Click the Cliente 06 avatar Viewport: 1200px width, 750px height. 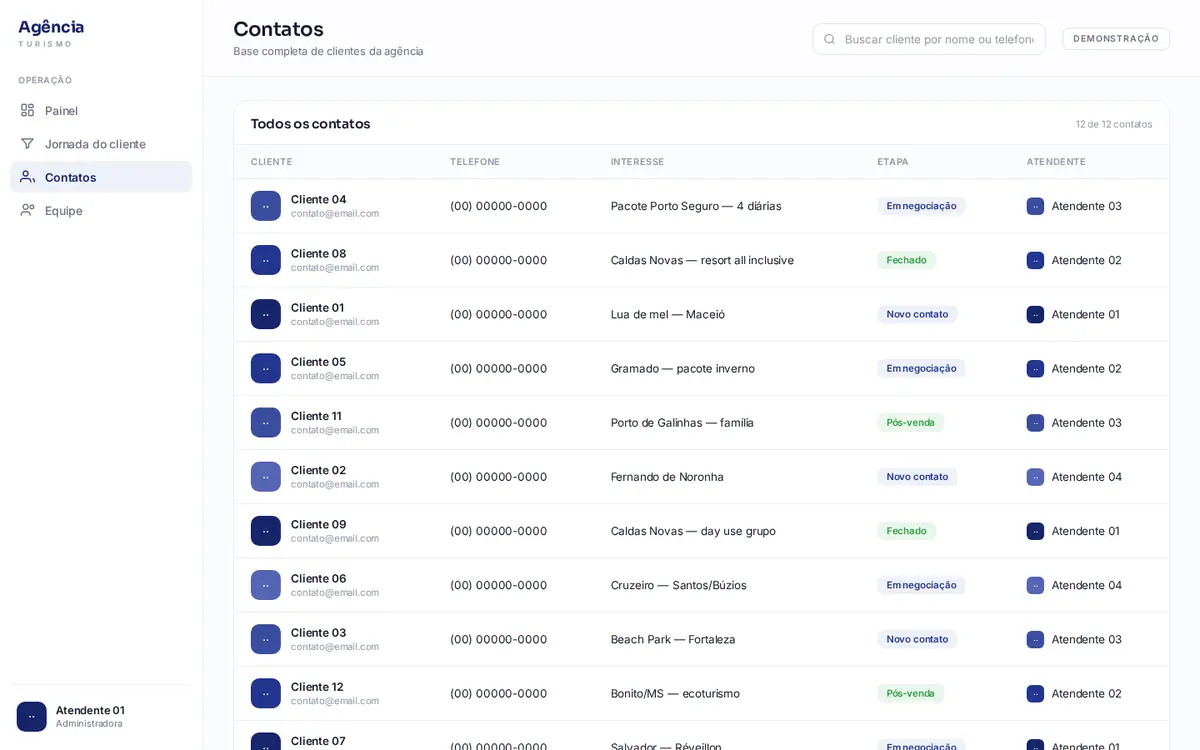(x=266, y=585)
